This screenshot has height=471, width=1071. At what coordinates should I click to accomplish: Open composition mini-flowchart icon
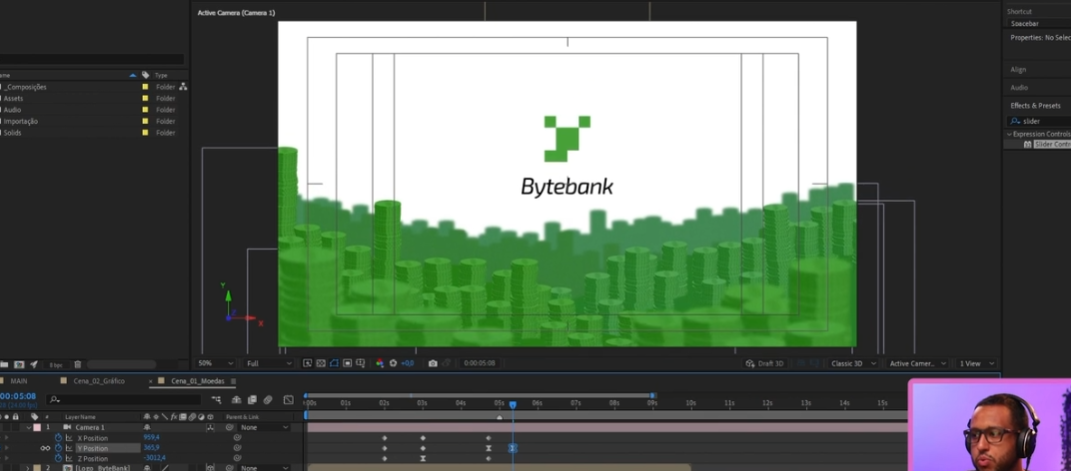click(x=217, y=399)
